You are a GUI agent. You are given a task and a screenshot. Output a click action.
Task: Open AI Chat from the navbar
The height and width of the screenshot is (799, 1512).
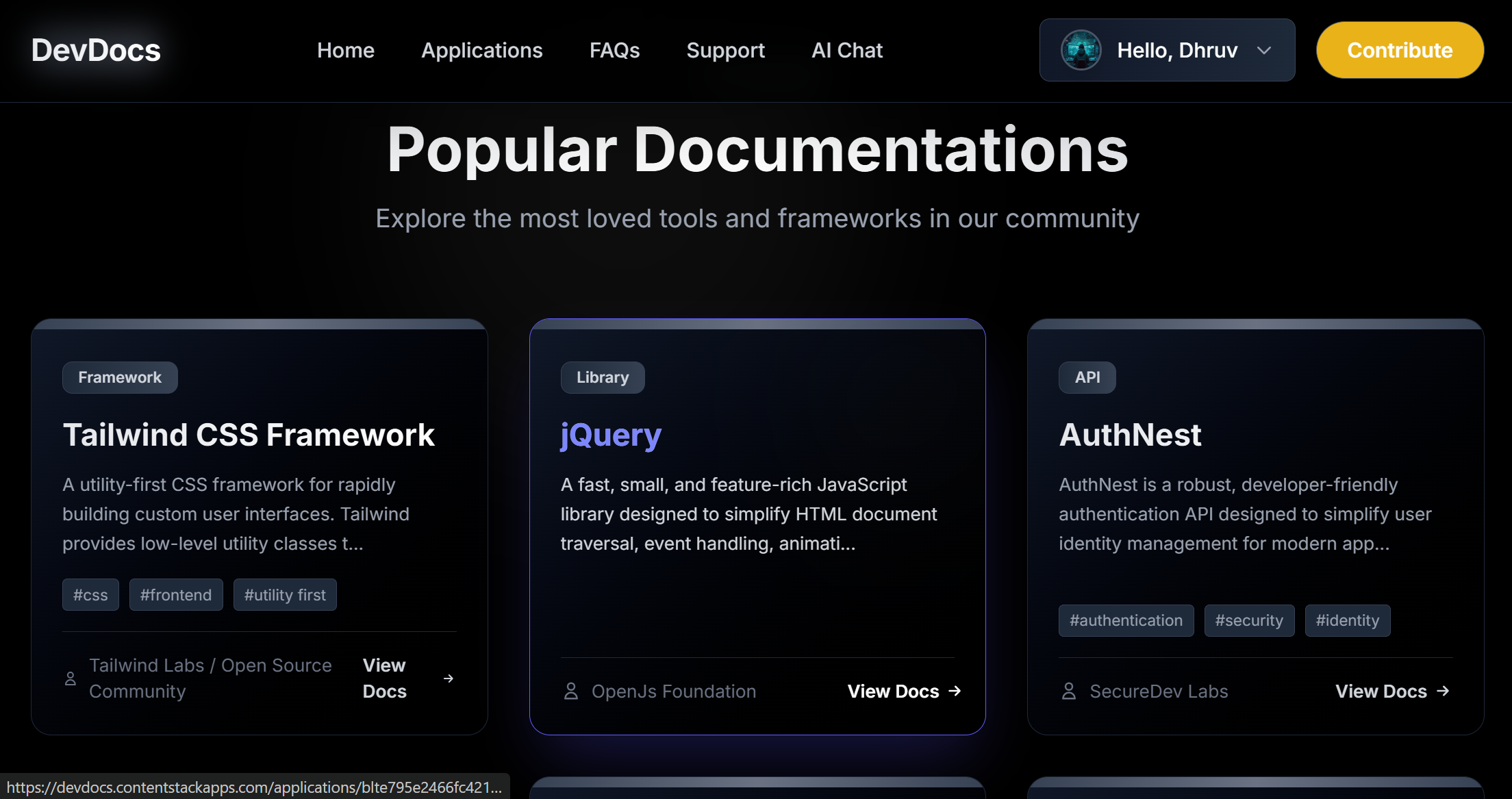(847, 50)
